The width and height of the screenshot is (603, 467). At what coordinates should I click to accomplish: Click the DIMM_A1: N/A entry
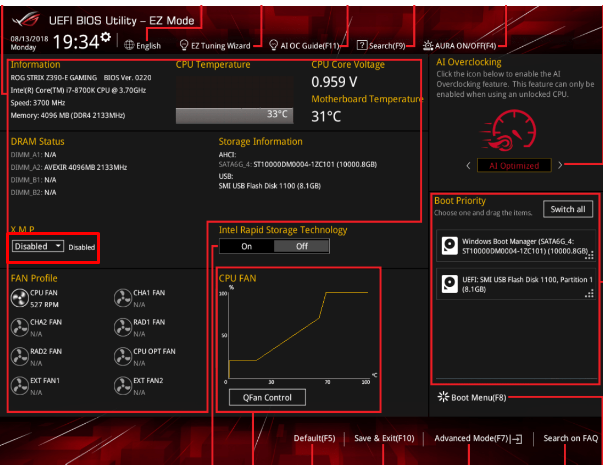[33, 155]
